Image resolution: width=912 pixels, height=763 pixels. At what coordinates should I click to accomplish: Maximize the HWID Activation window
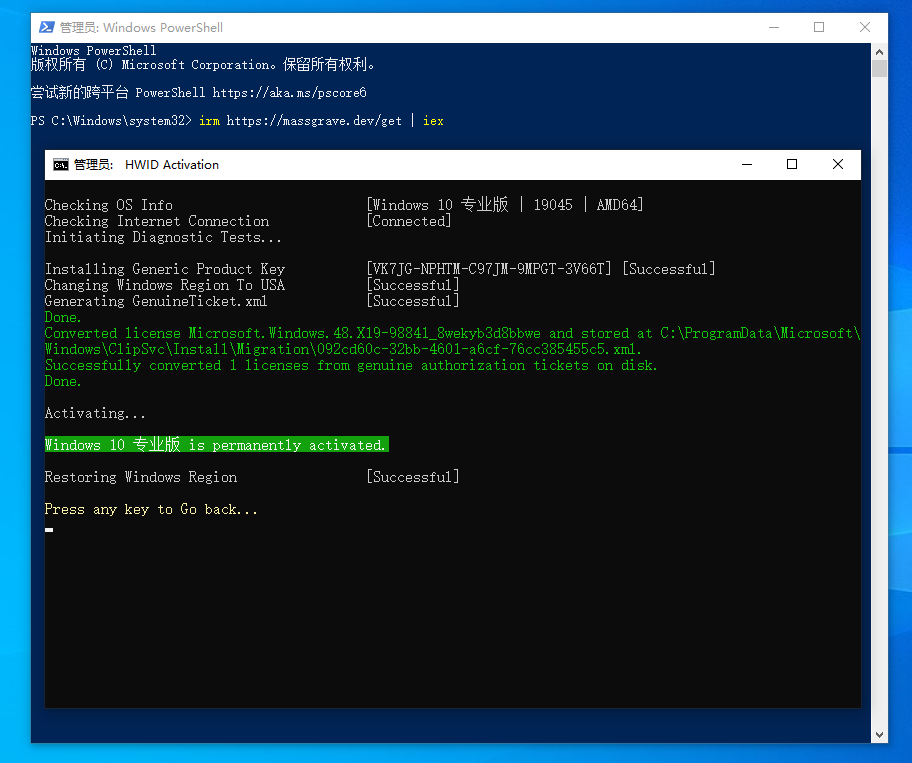(x=792, y=165)
